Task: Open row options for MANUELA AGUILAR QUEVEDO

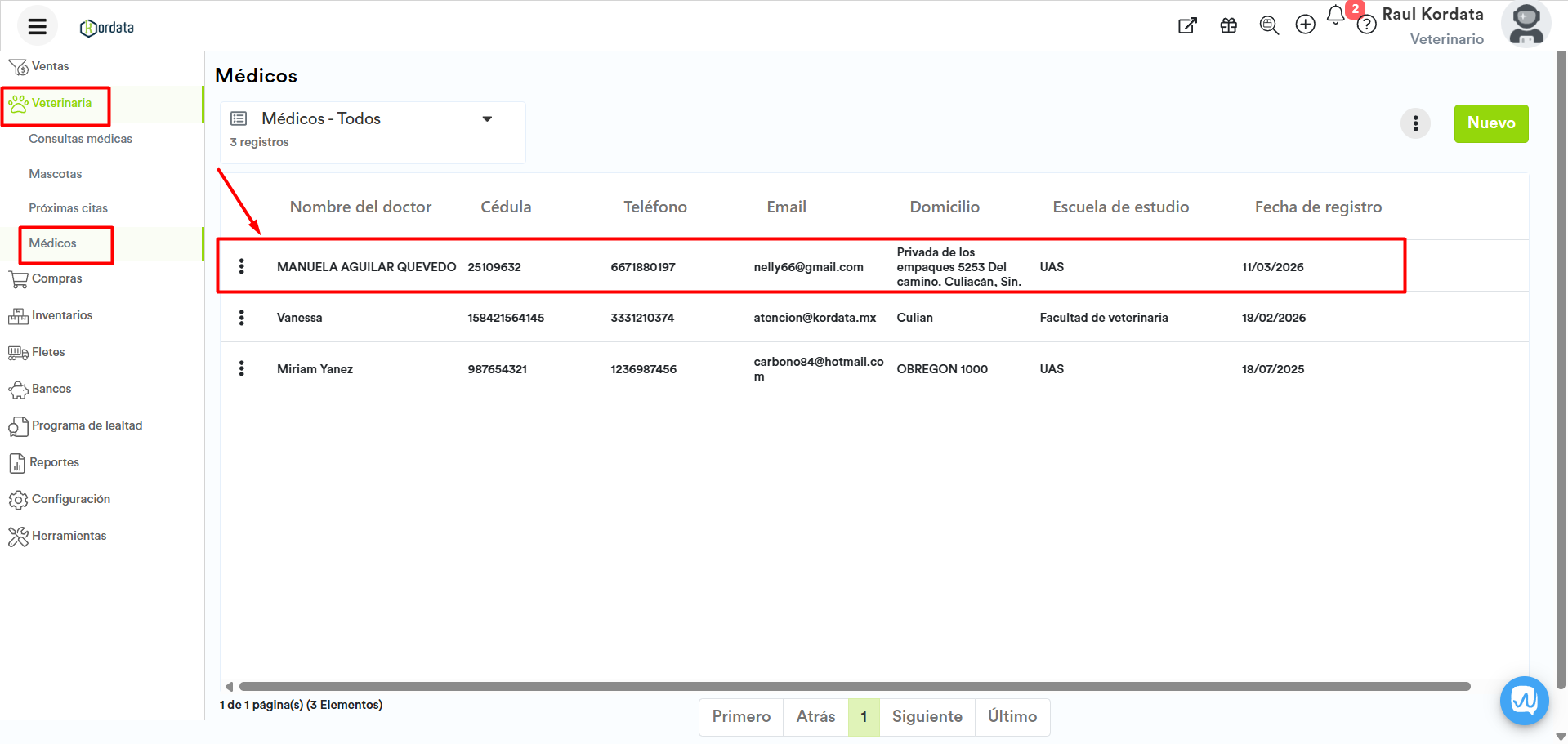Action: pyautogui.click(x=242, y=266)
